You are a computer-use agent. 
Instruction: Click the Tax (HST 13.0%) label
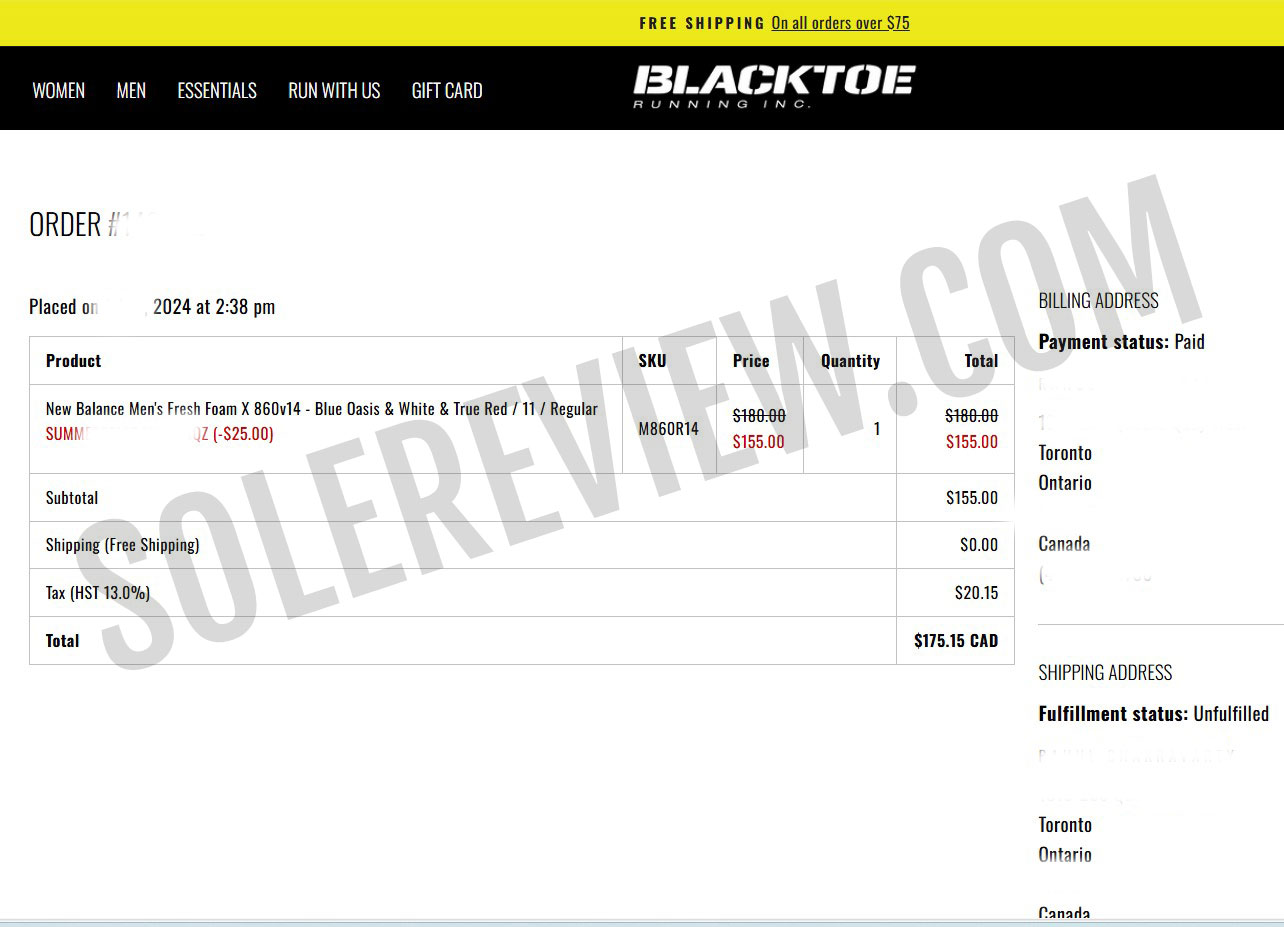click(98, 593)
